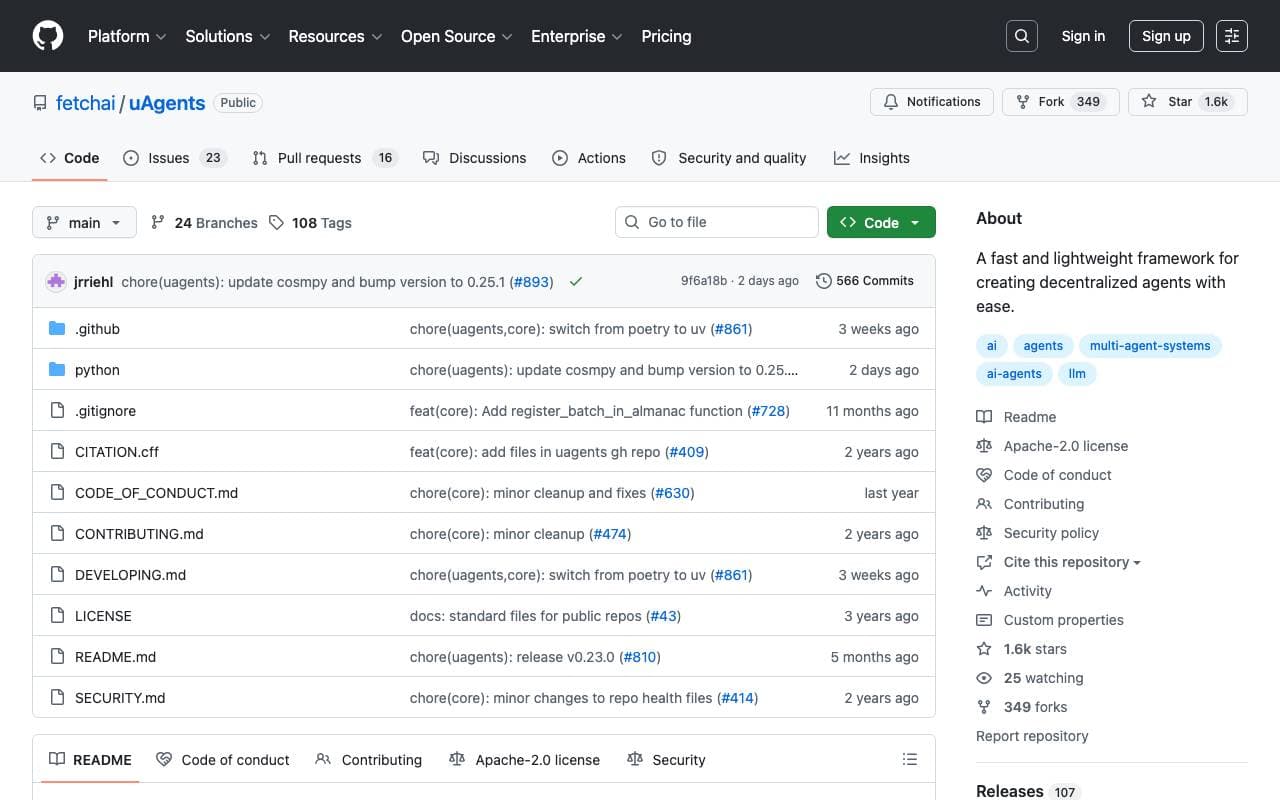The height and width of the screenshot is (800, 1280).
Task: Open the GitHub logo home link
Action: [x=48, y=36]
